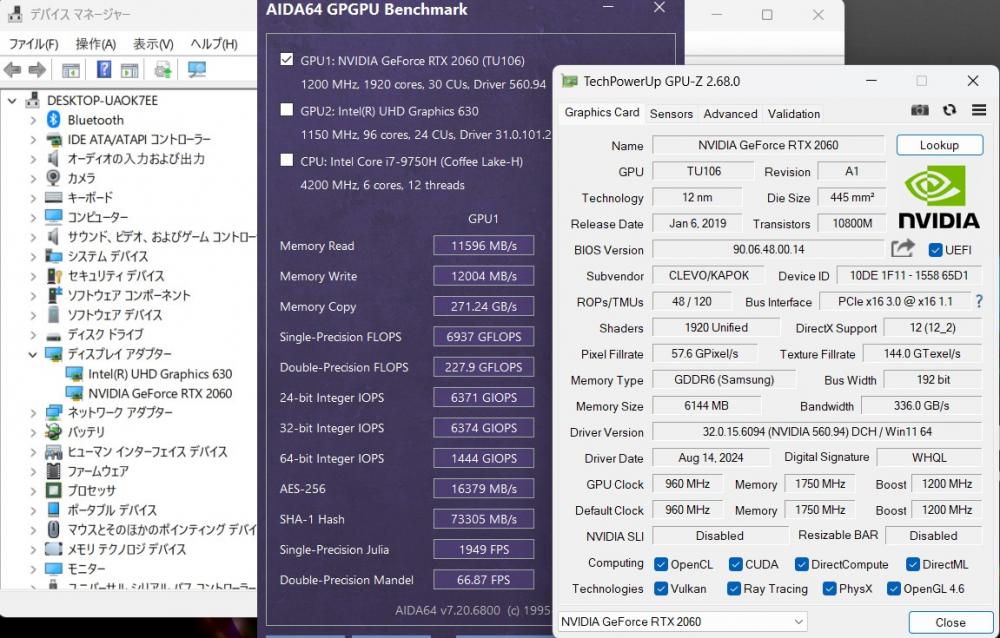Open the ファイル(F) menu
This screenshot has width=1000, height=638.
coord(33,44)
